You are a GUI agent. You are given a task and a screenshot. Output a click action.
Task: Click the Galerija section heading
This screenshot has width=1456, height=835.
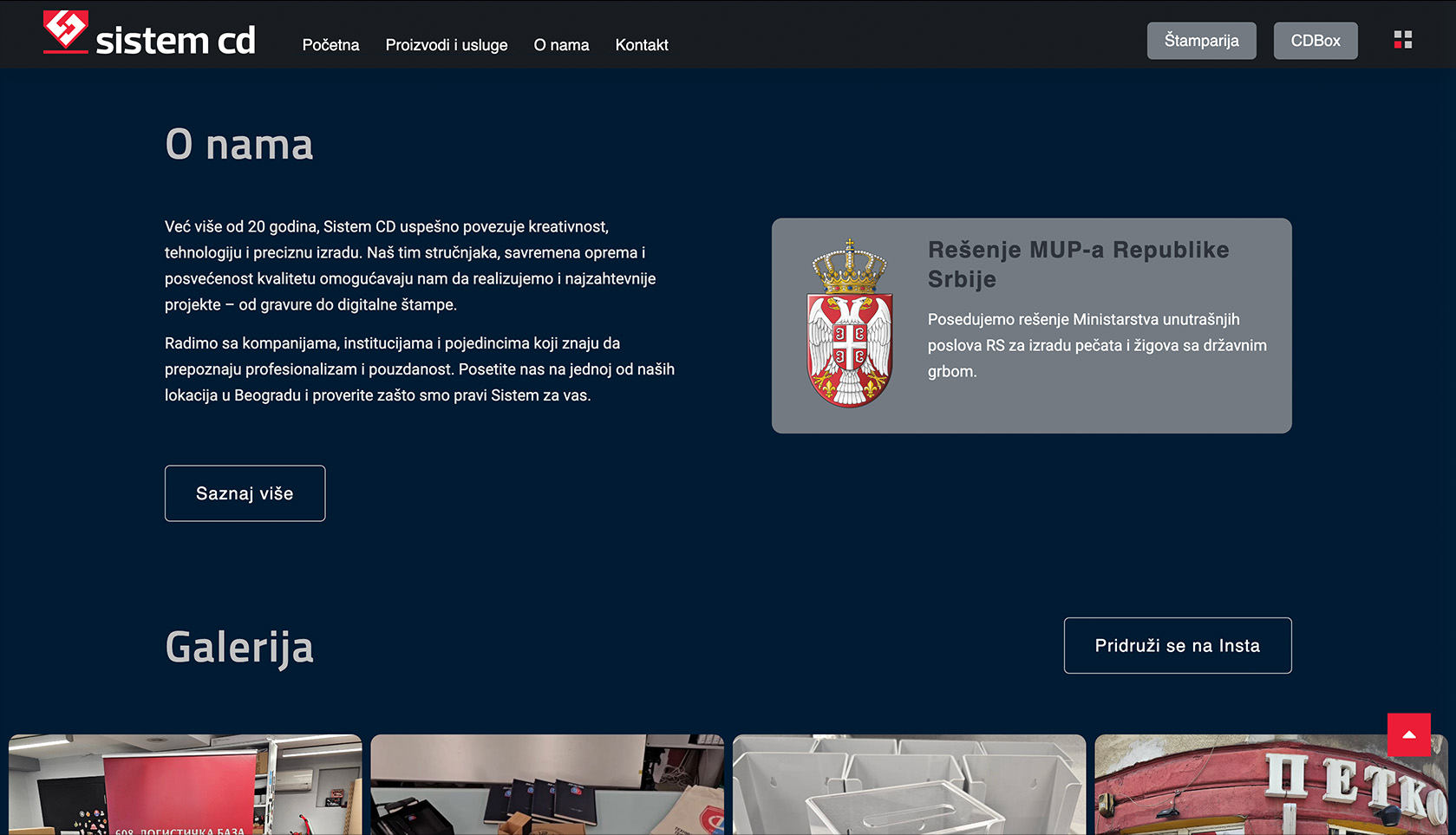(239, 648)
